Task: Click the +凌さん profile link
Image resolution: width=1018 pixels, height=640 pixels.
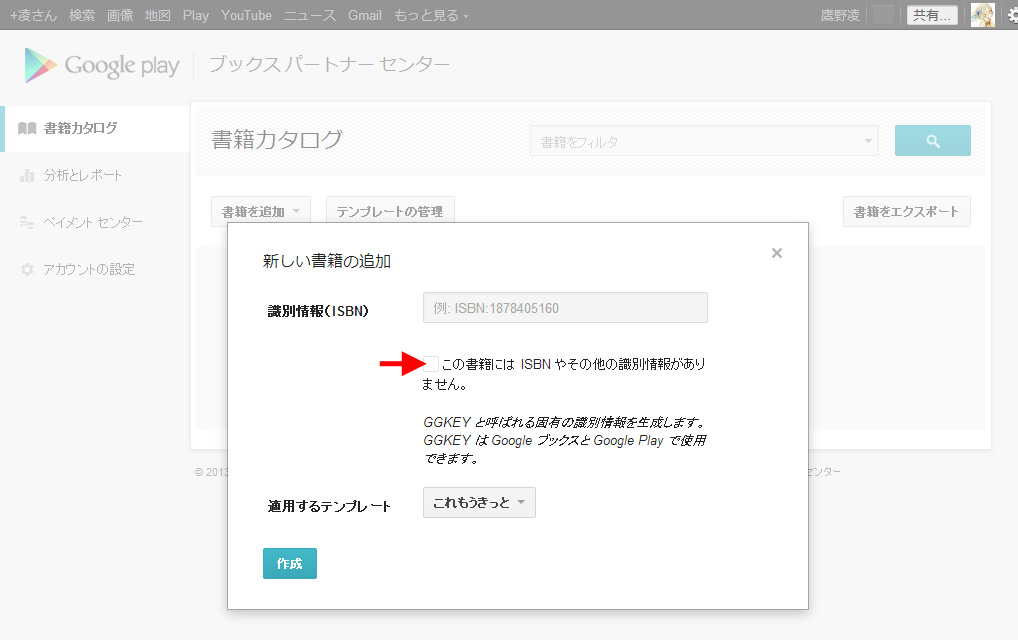Action: (x=33, y=15)
